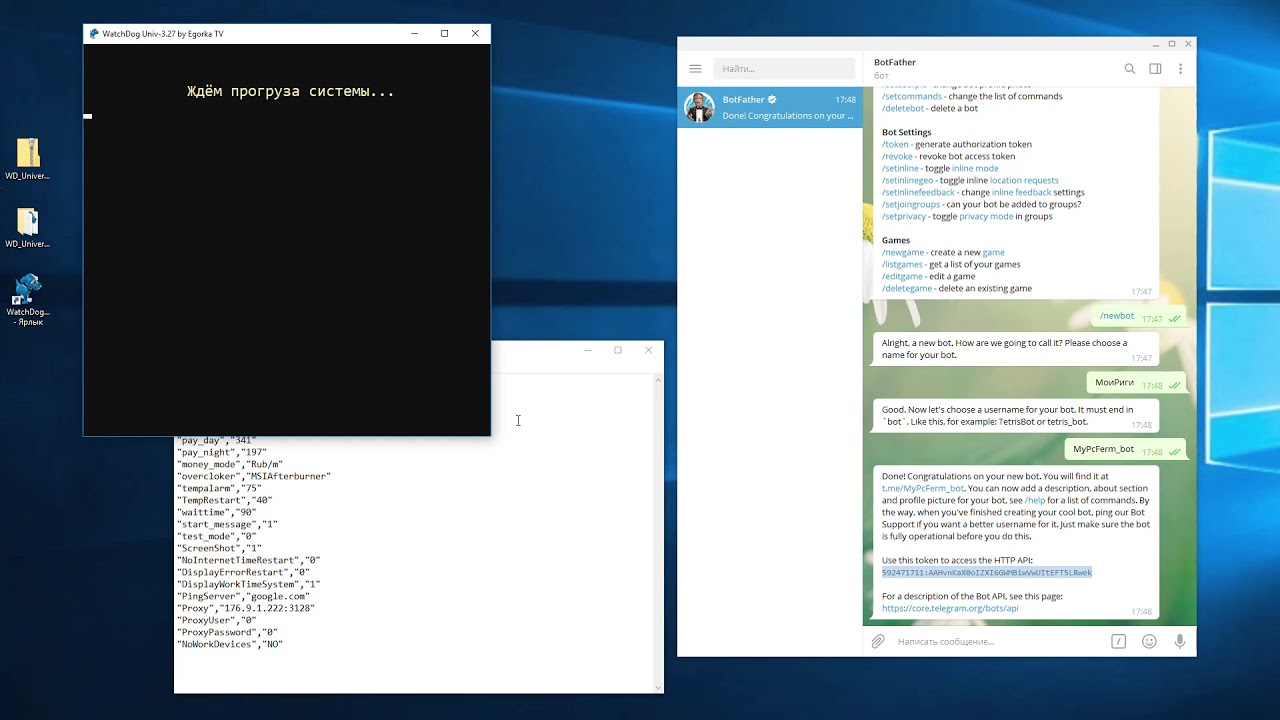Click the search icon in BotFather chat header
This screenshot has width=1280, height=720.
1130,69
